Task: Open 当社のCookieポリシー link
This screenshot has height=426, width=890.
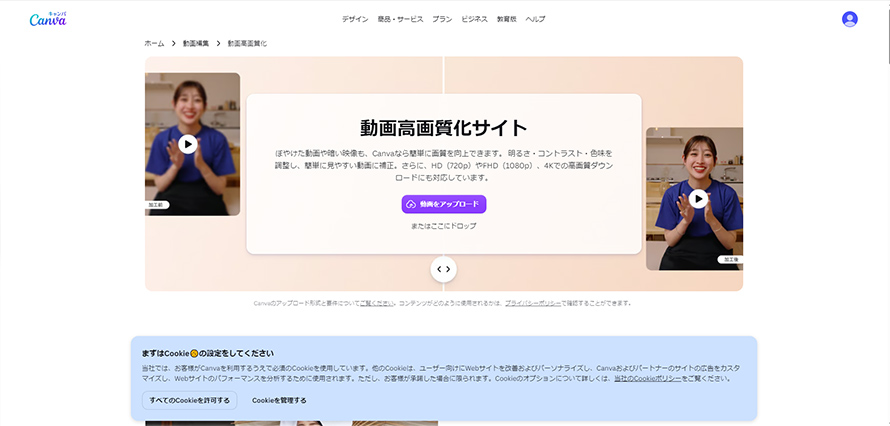Action: [648, 378]
